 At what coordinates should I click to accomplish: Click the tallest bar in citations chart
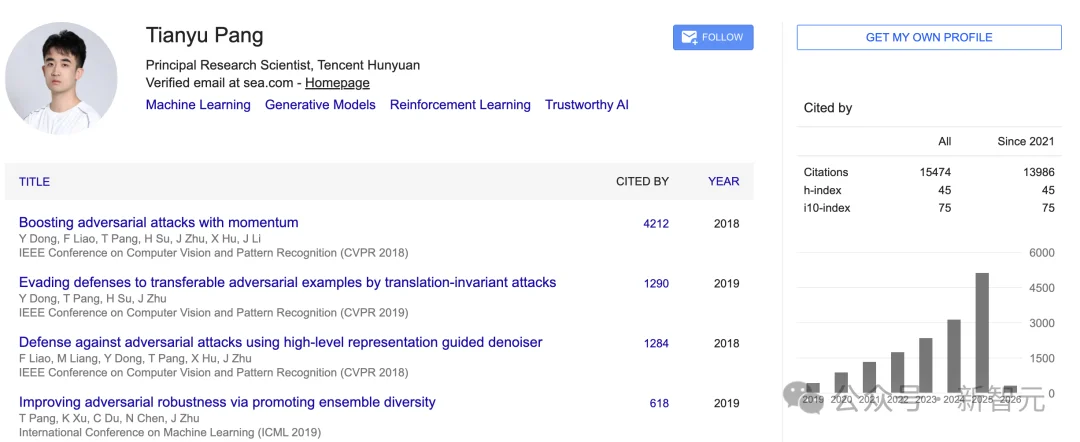(982, 332)
